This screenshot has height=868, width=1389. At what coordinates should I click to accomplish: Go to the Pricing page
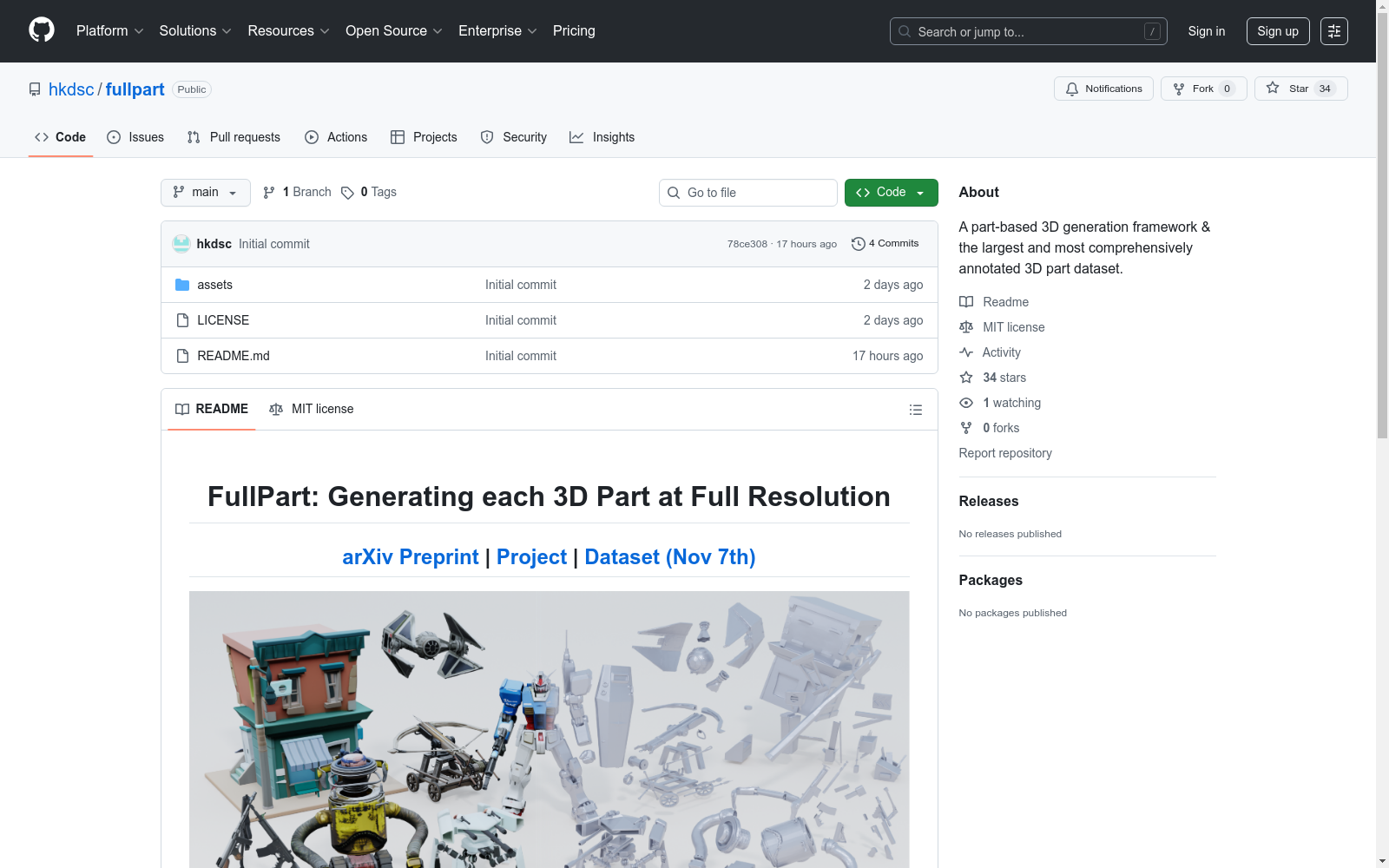coord(574,31)
